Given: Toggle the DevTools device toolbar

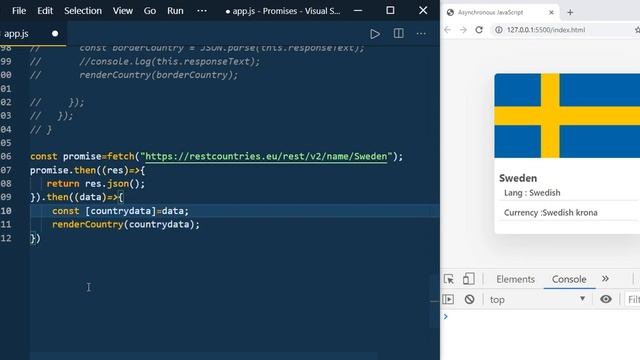Looking at the screenshot, I should [469, 279].
